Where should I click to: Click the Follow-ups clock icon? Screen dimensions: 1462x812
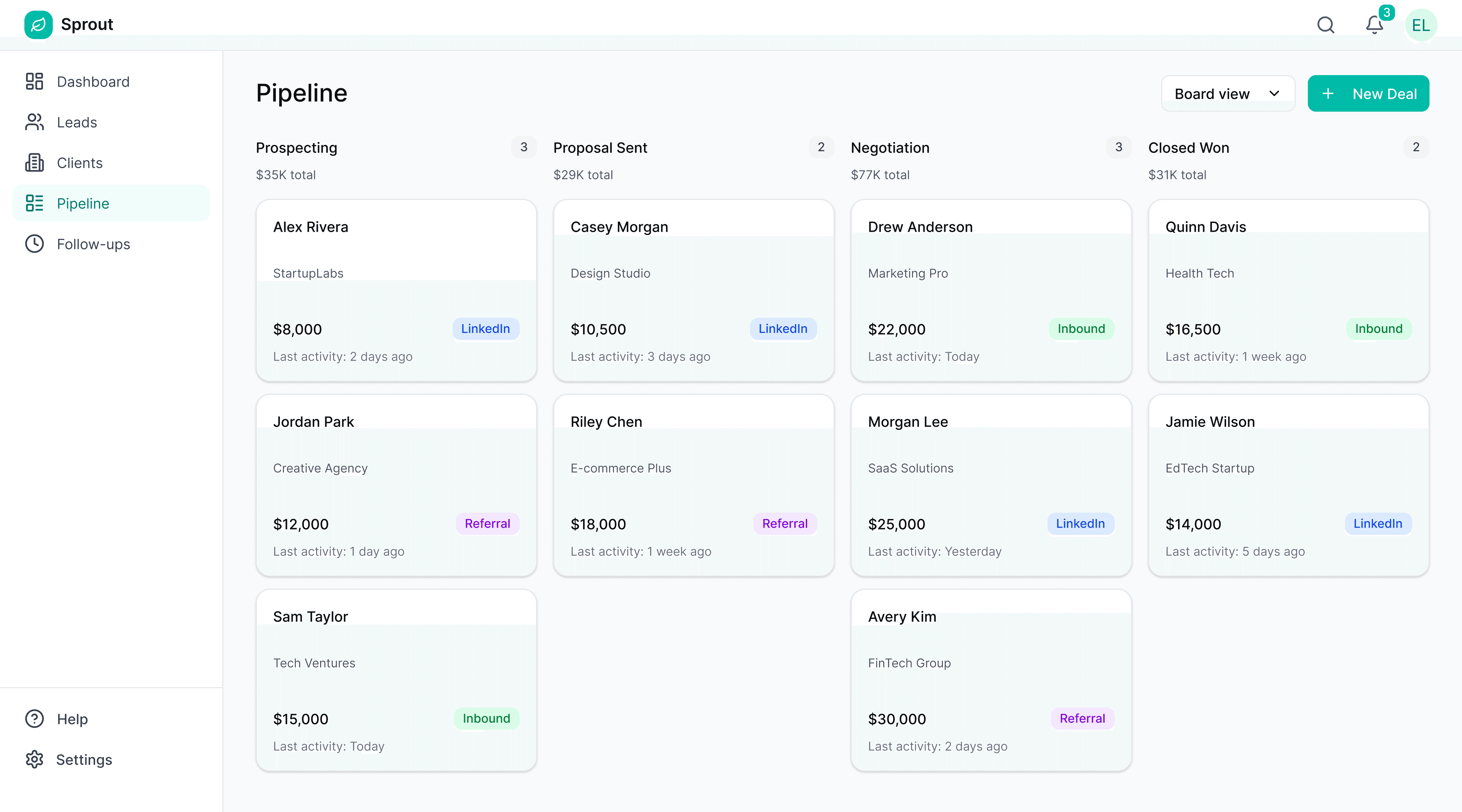tap(34, 244)
